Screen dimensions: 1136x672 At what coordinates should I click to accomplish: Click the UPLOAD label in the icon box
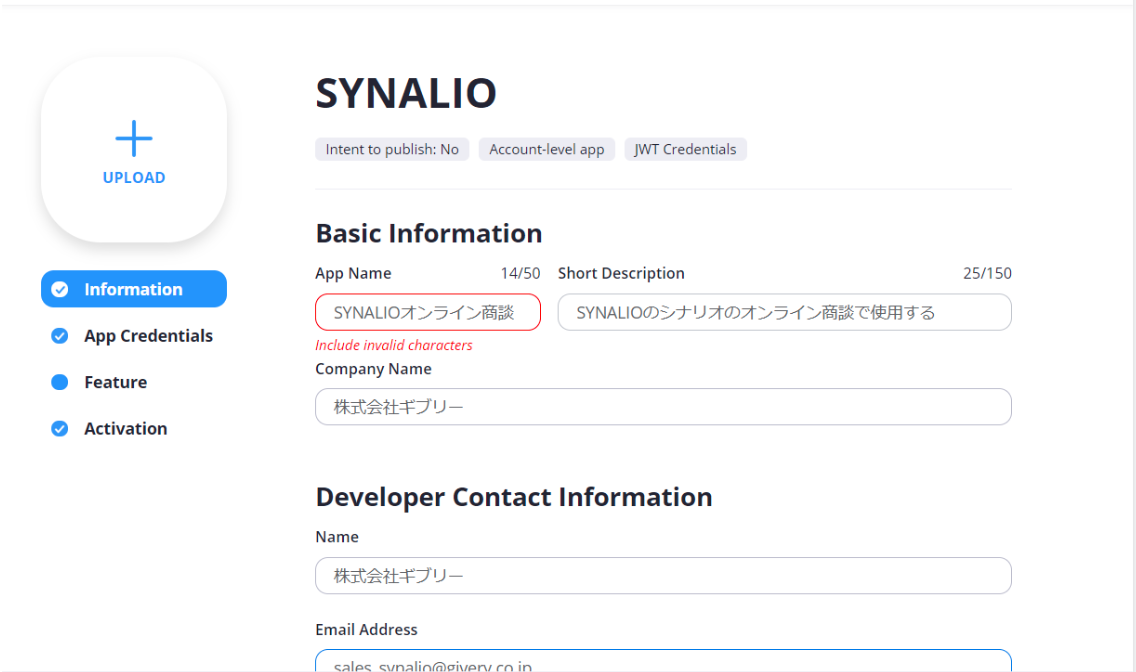(134, 177)
